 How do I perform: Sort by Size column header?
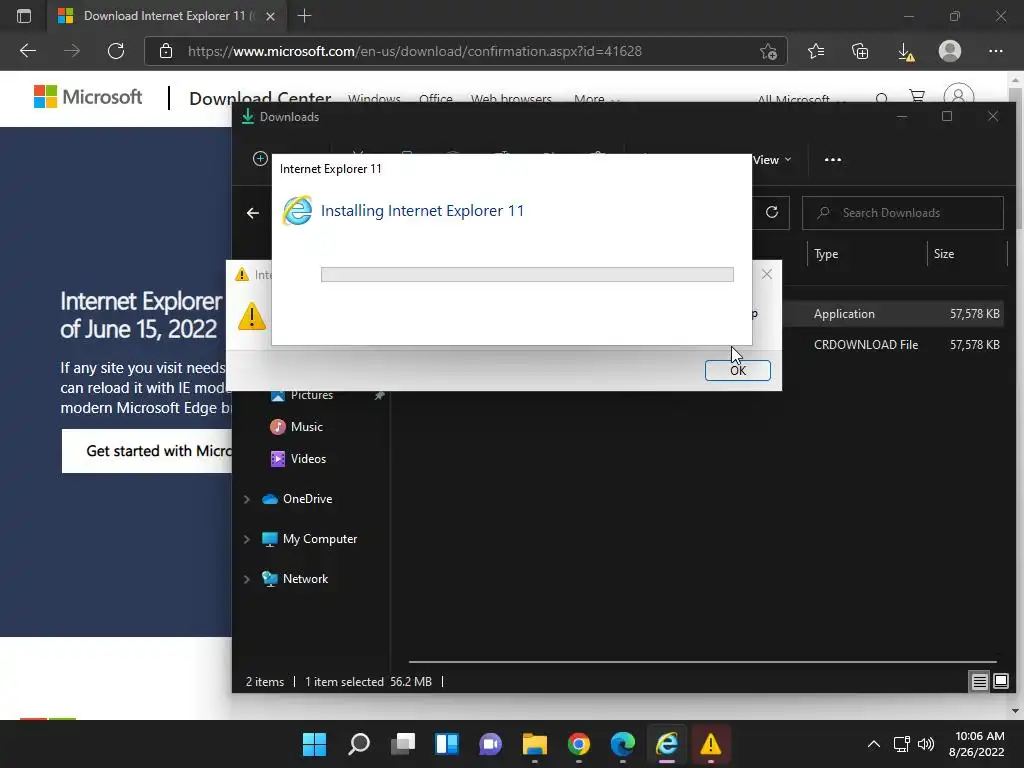944,254
